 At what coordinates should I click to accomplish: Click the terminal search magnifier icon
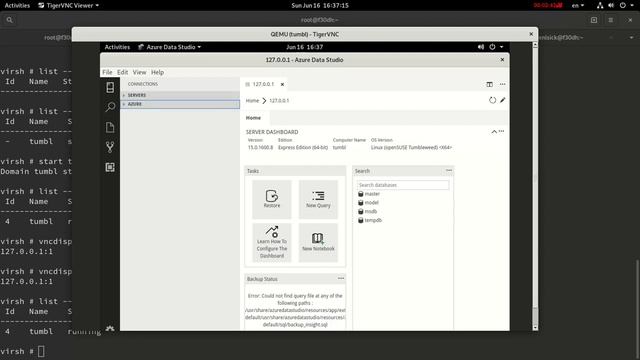10,20
